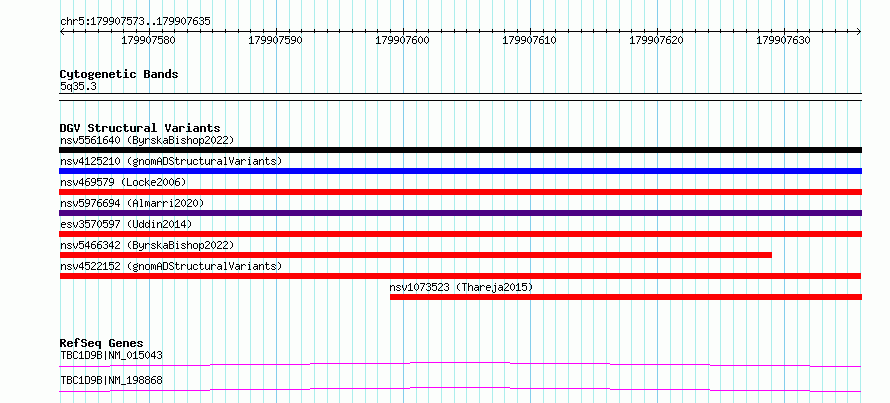Select the RefSeq Genes track heading
This screenshot has width=890, height=403.
point(101,343)
